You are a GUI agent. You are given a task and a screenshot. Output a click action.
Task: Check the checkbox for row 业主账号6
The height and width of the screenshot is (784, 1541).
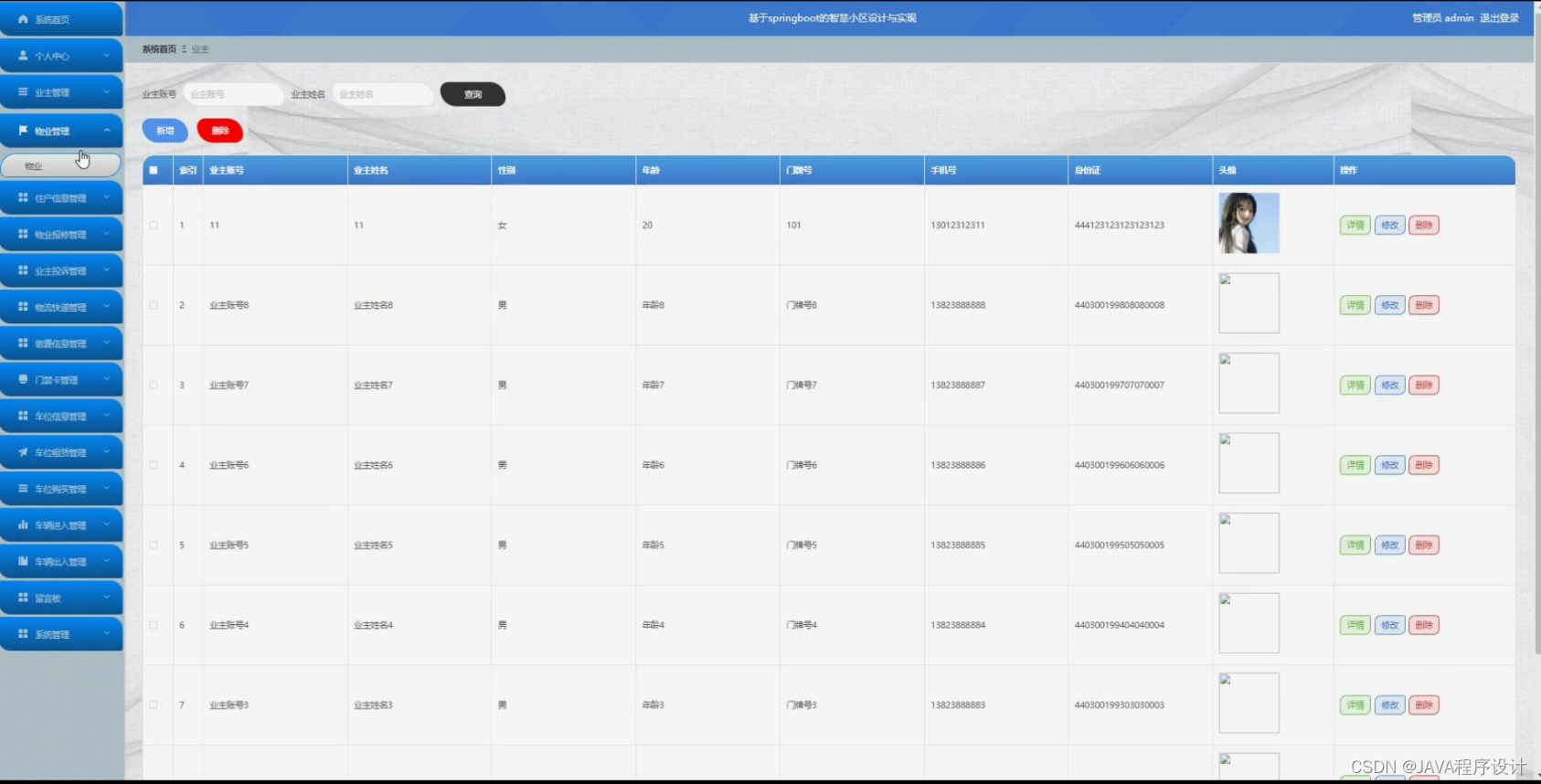click(154, 465)
